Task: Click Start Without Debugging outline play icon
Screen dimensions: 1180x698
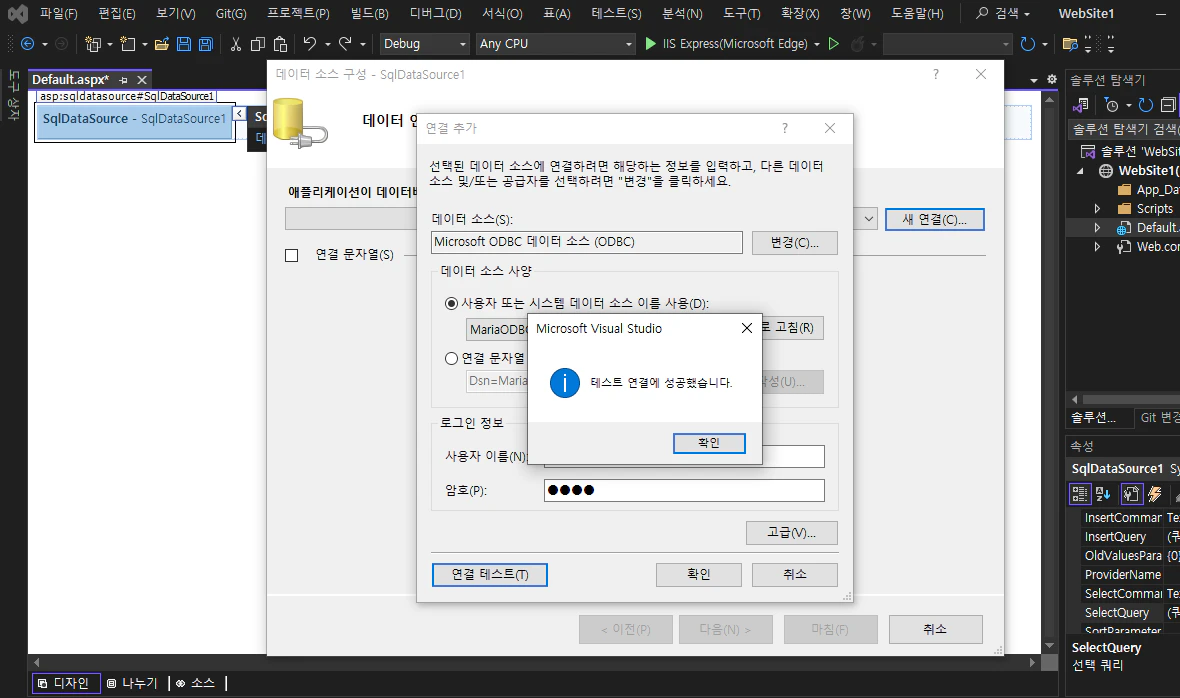Action: 834,44
